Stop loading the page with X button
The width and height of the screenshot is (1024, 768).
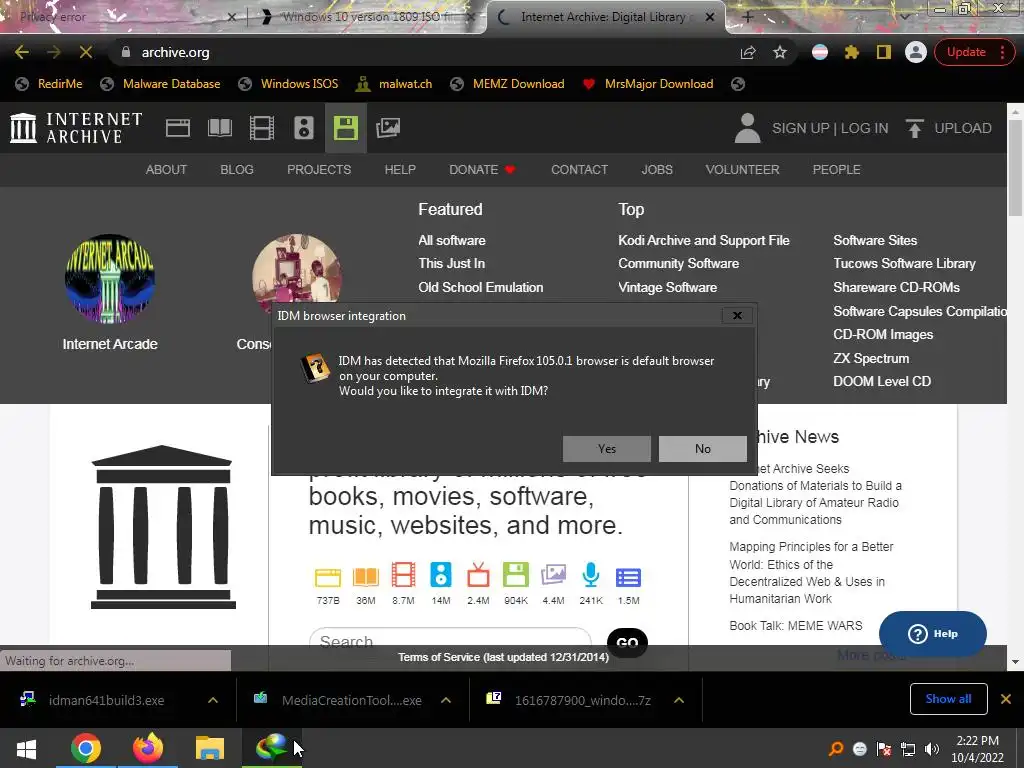pyautogui.click(x=86, y=52)
